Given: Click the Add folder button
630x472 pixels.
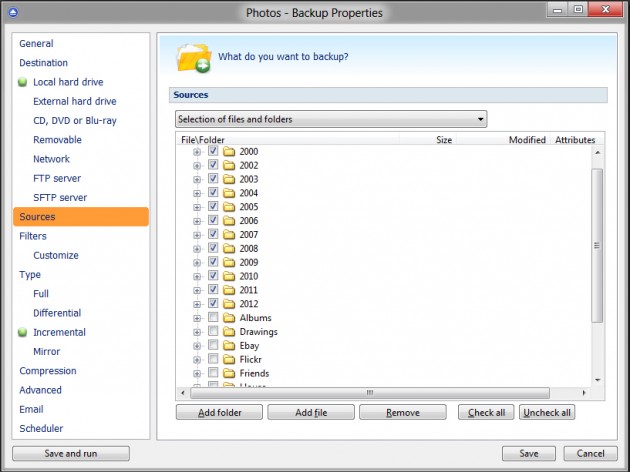Looking at the screenshot, I should pos(219,412).
